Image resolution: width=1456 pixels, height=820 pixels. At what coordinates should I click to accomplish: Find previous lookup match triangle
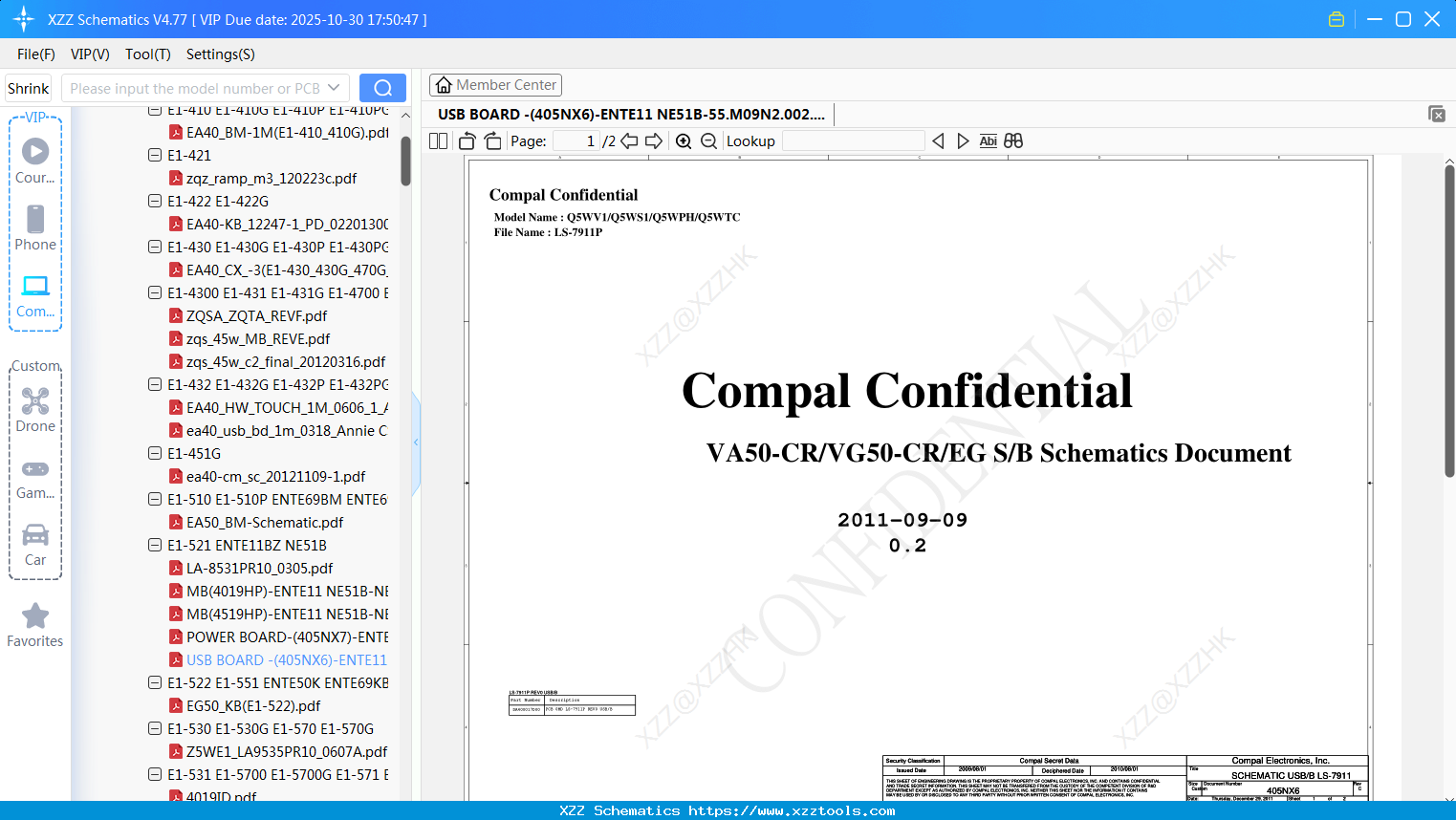tap(938, 141)
